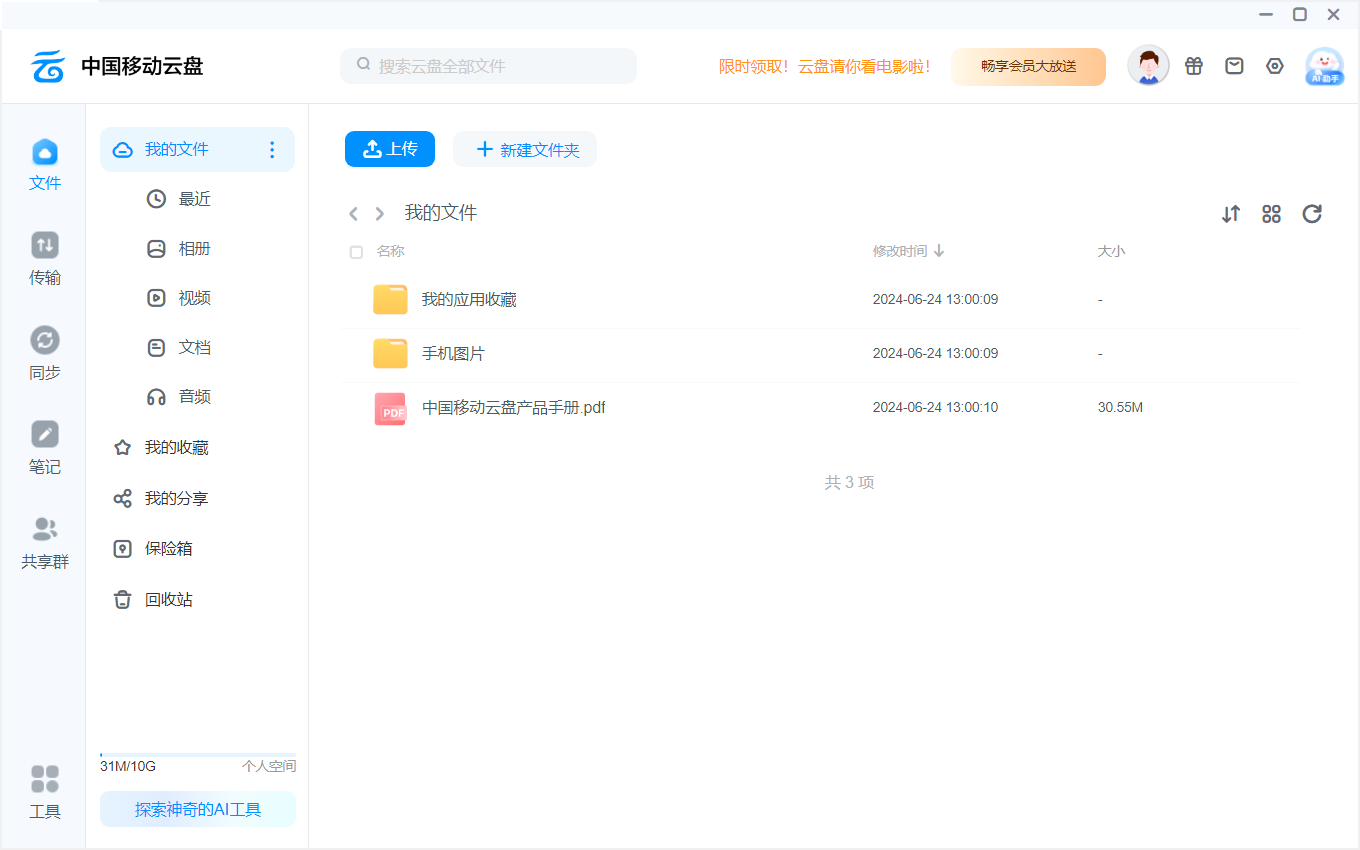
Task: Switch to grid view icon
Action: (1272, 214)
